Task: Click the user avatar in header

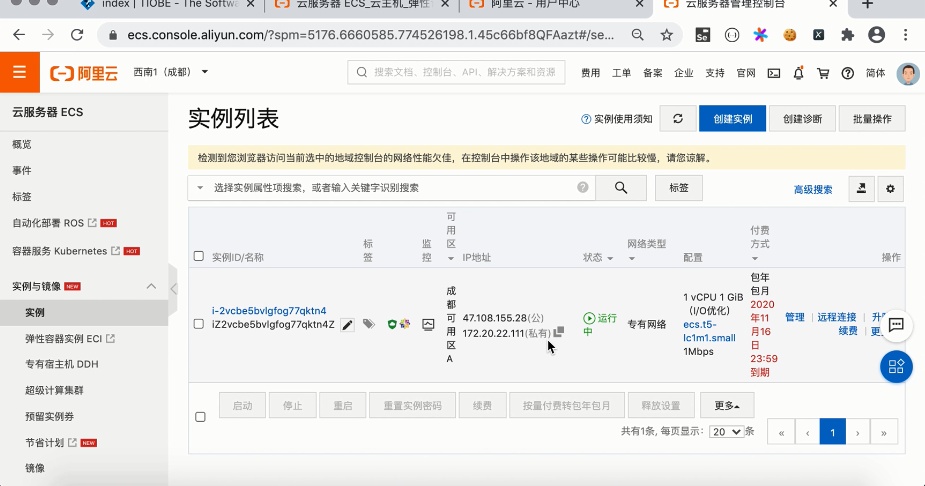Action: coord(908,73)
